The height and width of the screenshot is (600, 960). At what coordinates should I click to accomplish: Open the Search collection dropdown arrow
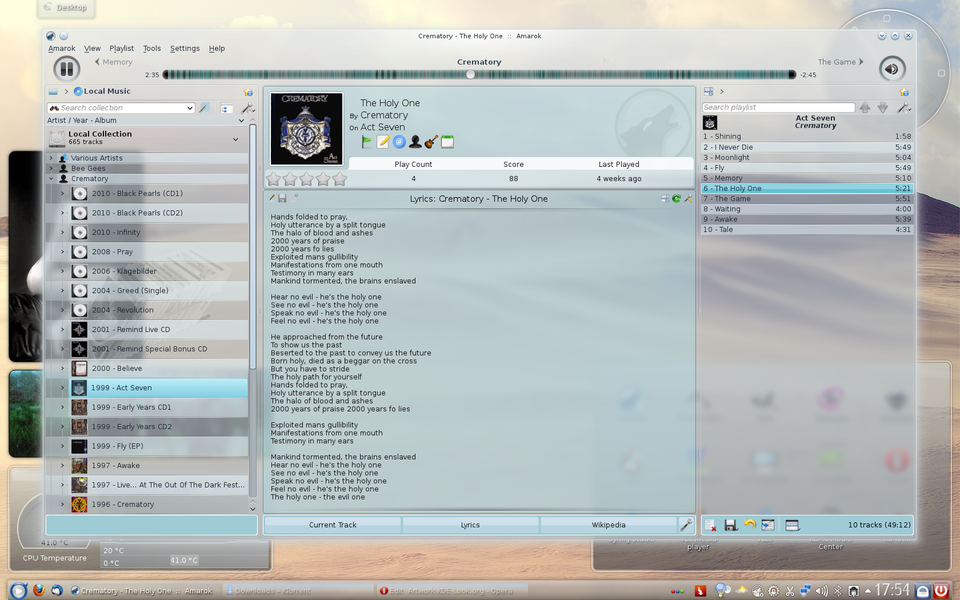click(189, 108)
